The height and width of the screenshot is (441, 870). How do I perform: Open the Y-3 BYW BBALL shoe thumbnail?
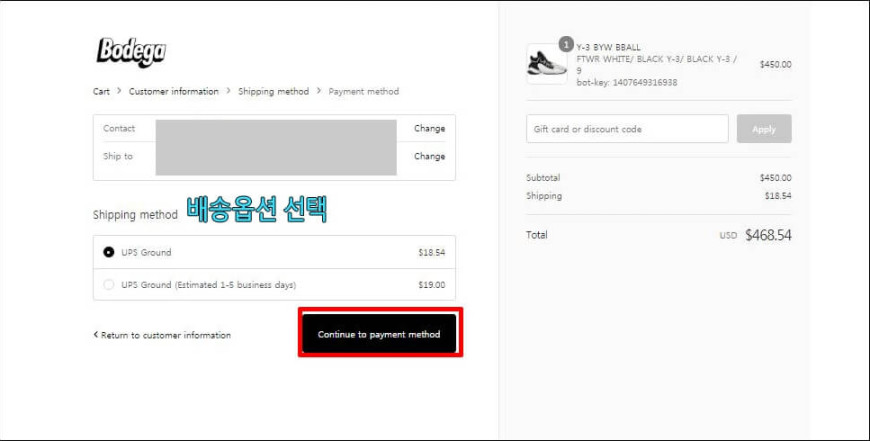coord(547,64)
